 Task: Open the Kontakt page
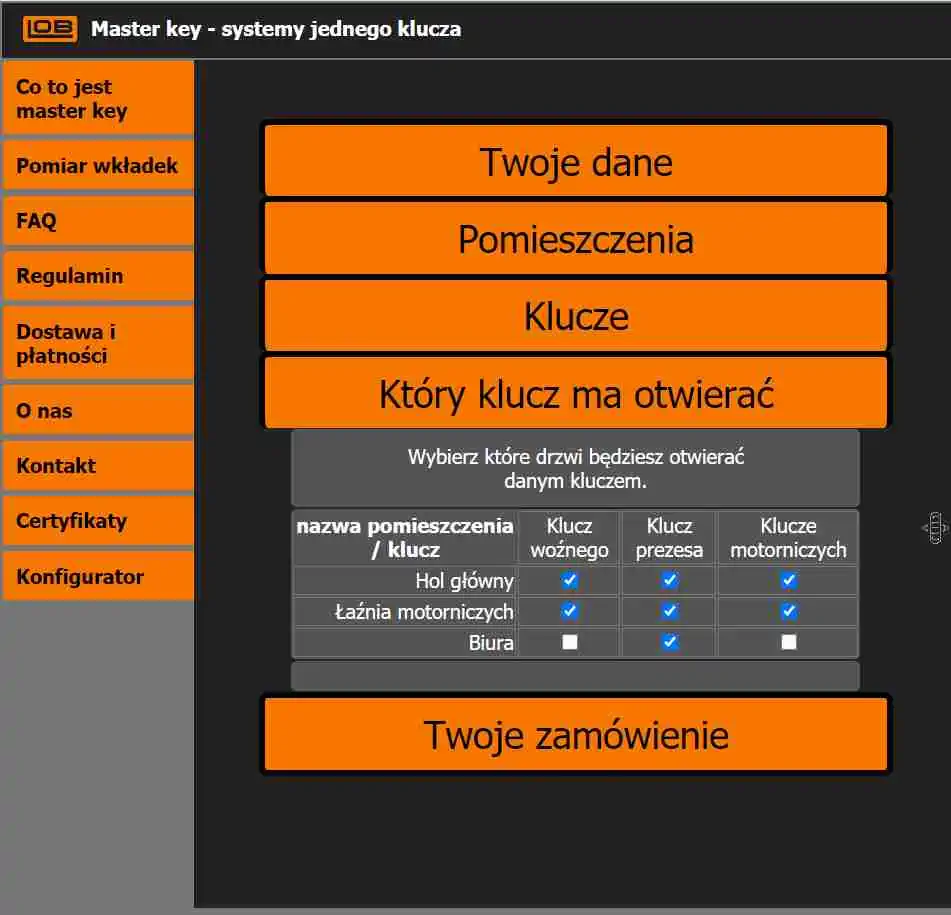[98, 465]
